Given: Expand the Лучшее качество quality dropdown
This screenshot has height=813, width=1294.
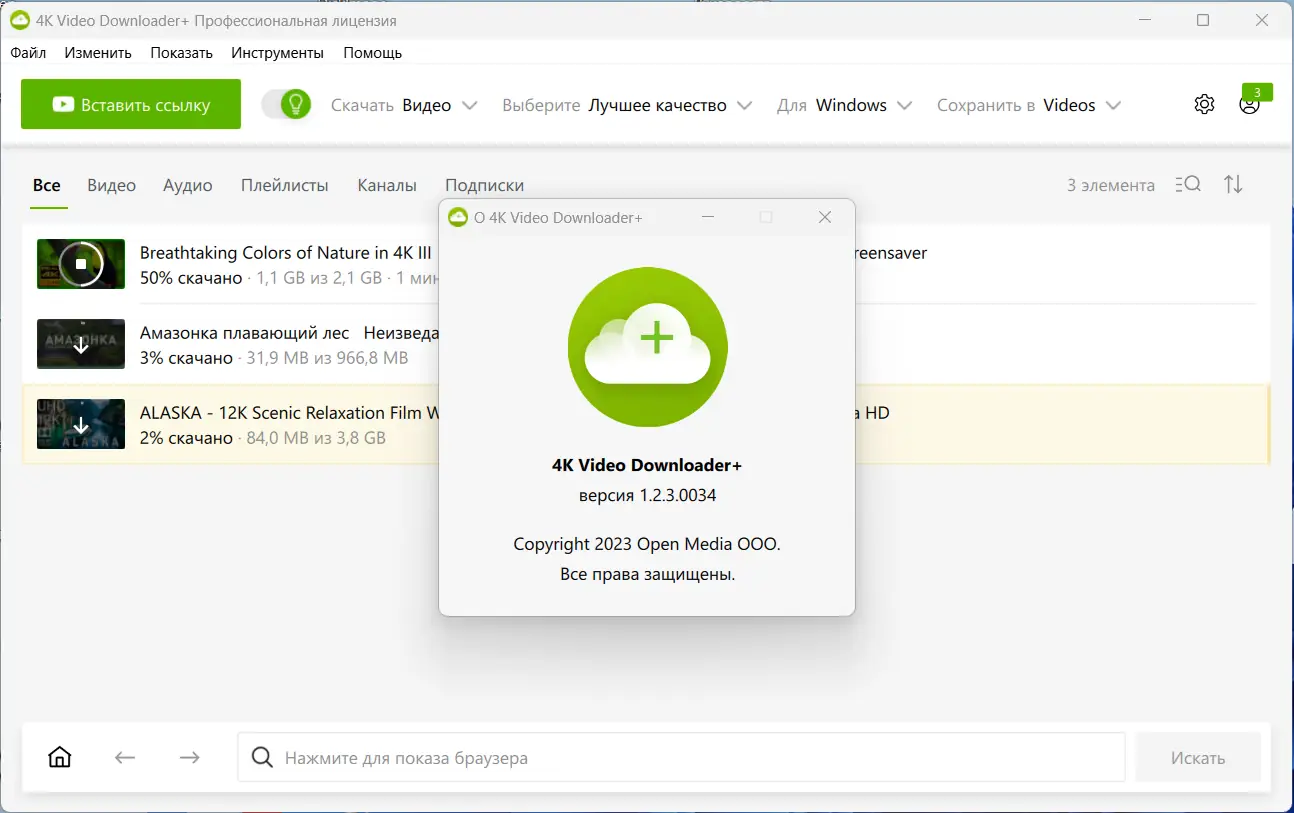Looking at the screenshot, I should [670, 104].
